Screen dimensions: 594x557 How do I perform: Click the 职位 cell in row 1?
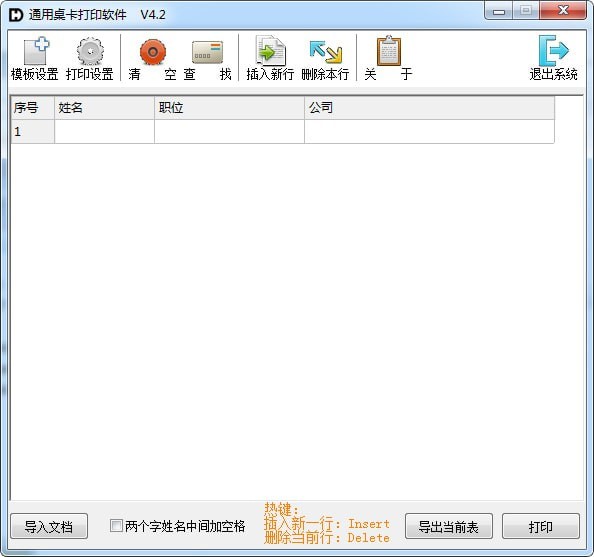coord(229,131)
